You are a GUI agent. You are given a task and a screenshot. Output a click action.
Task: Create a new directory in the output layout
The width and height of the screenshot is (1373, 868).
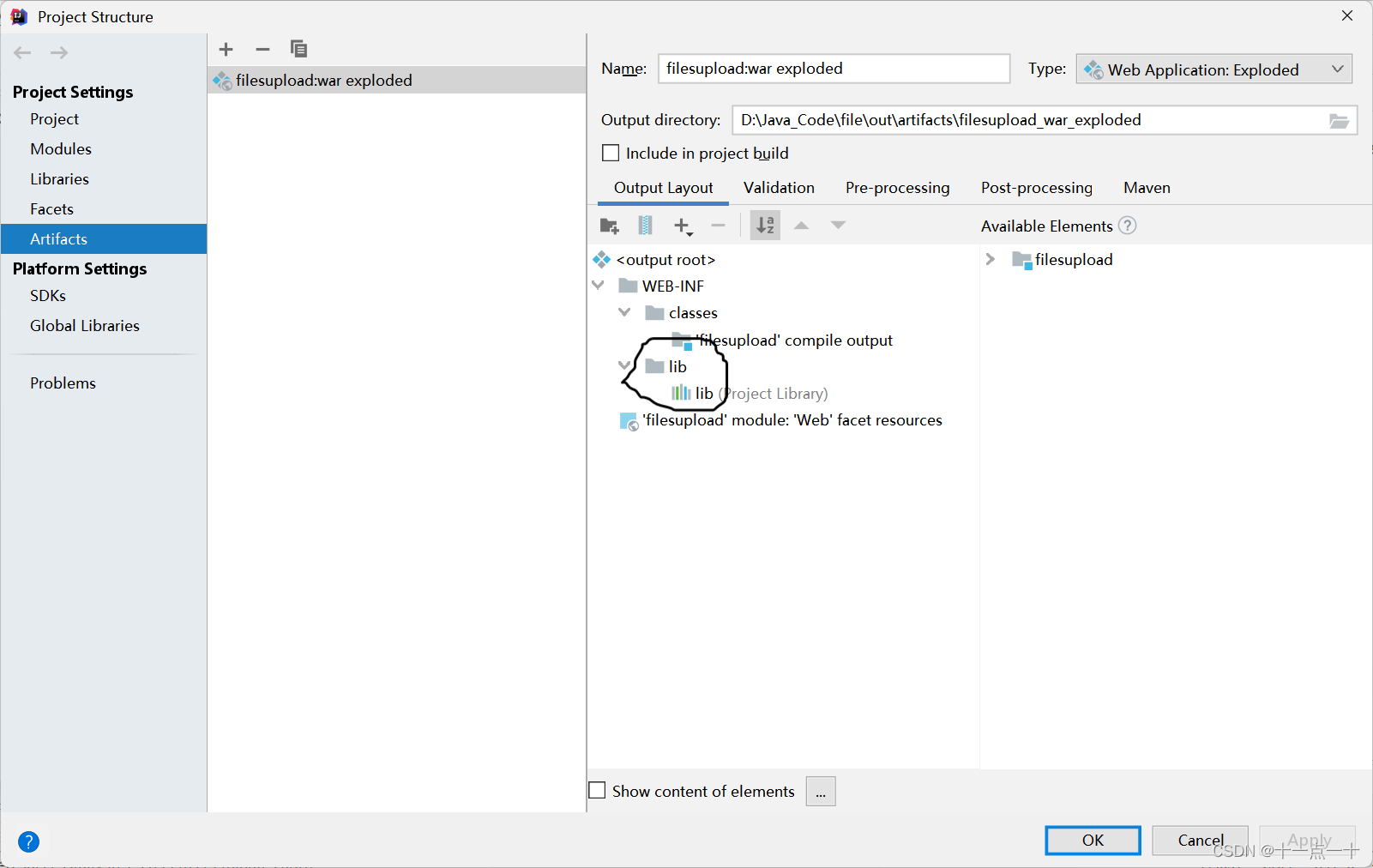[609, 225]
